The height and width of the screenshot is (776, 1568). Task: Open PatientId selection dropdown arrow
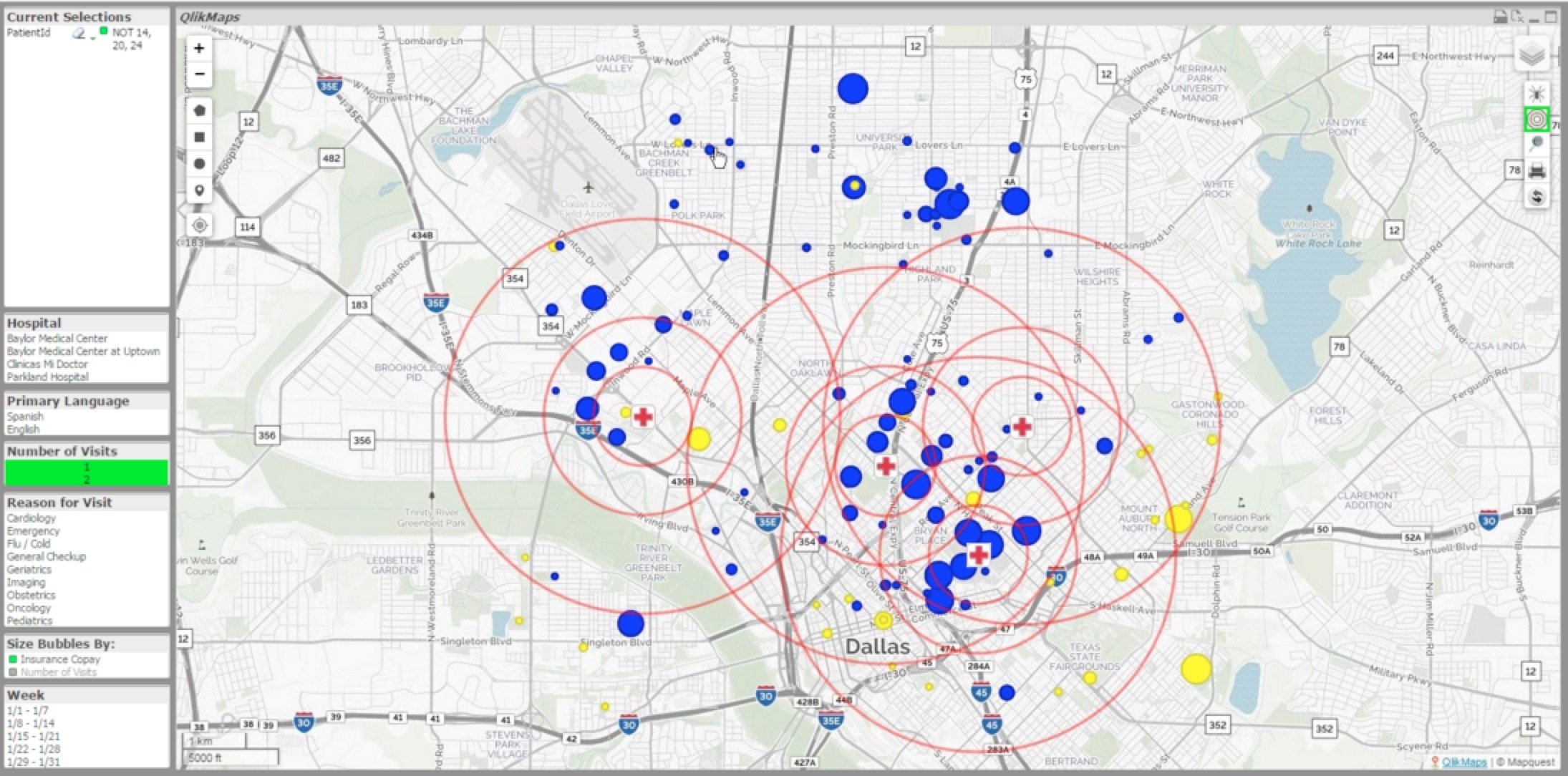coord(93,38)
